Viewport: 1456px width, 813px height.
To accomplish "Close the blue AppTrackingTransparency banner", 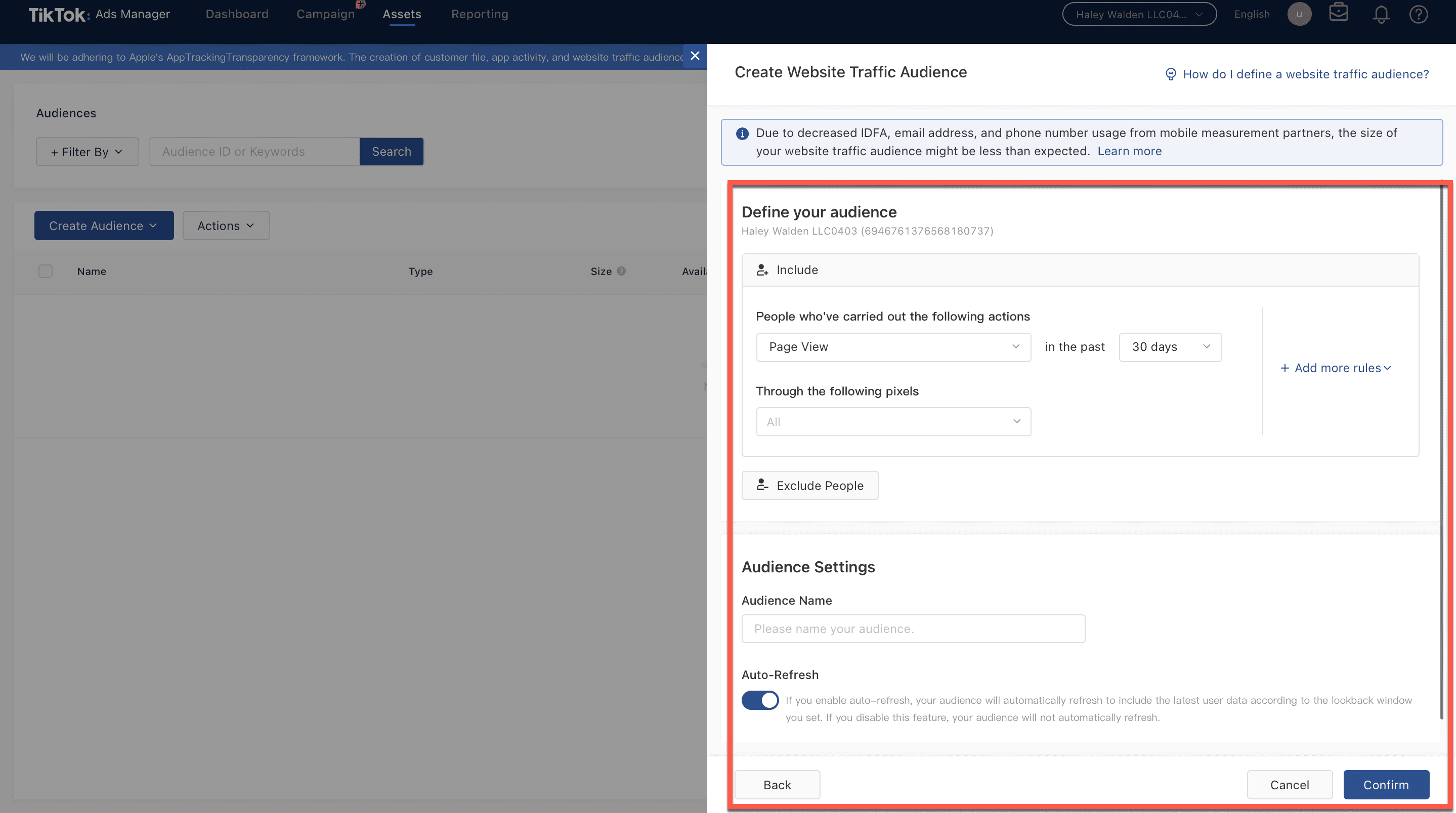I will coord(695,56).
